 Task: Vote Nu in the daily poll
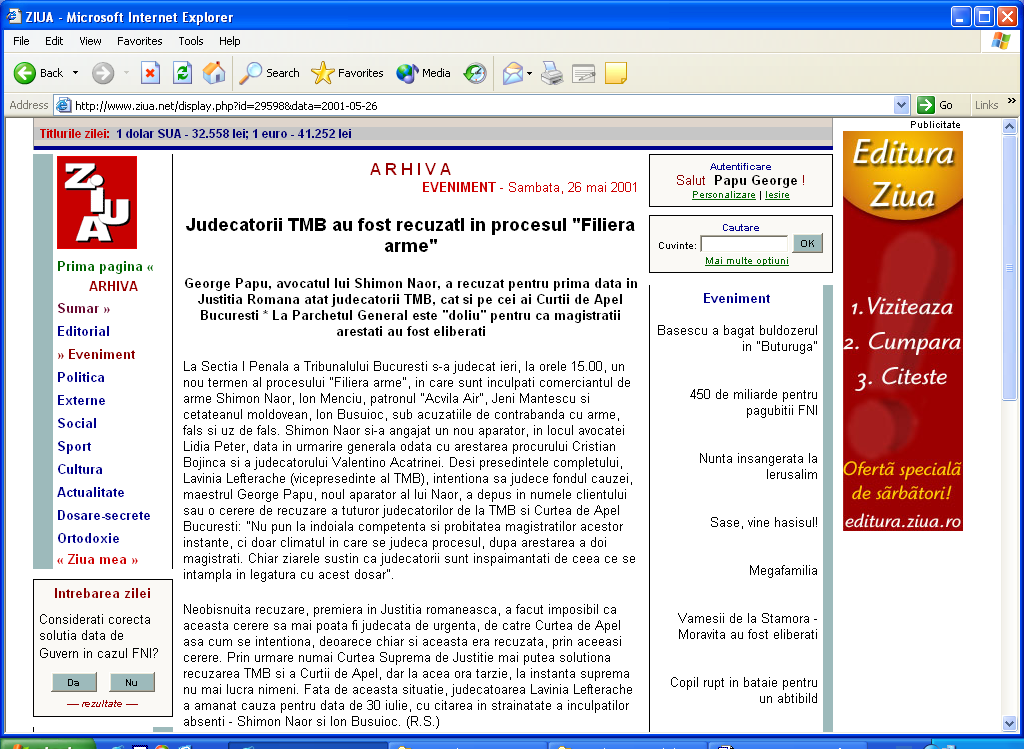point(132,682)
